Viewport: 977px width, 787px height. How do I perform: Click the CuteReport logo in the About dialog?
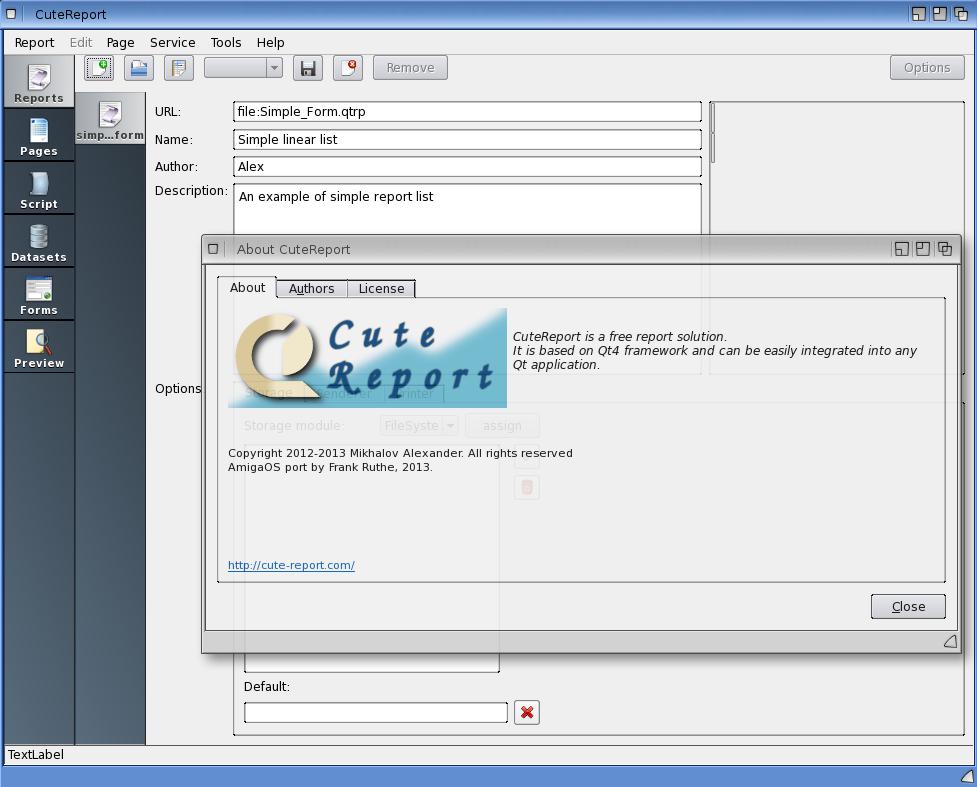coord(368,358)
